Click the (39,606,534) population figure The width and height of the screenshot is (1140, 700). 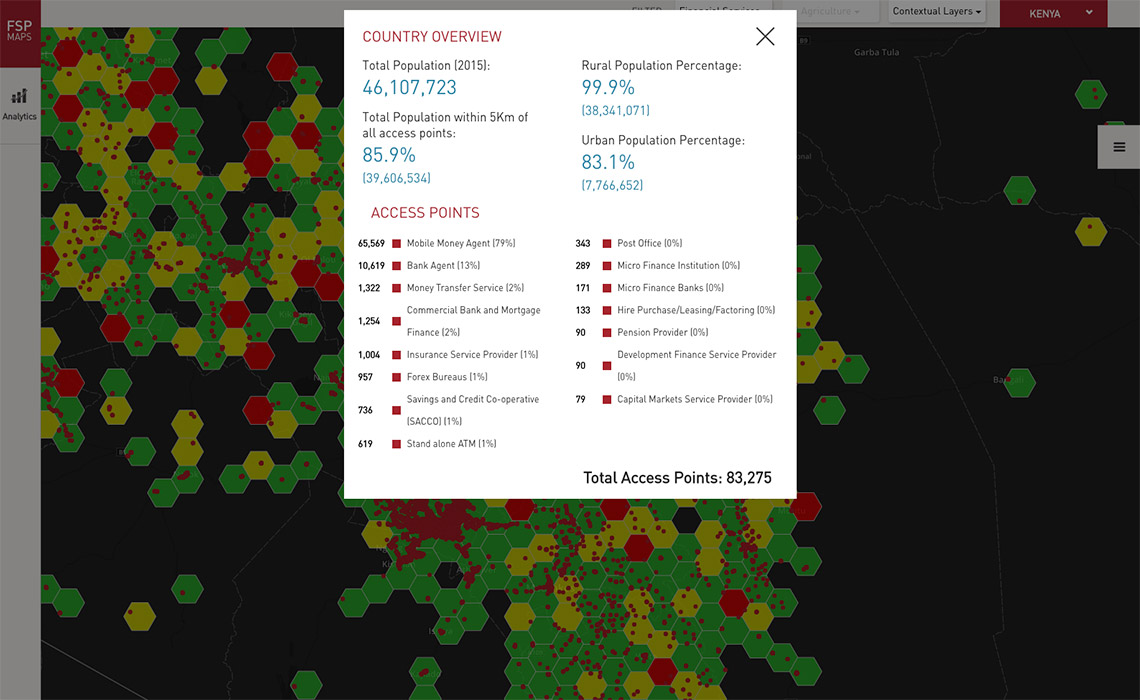[x=396, y=178]
